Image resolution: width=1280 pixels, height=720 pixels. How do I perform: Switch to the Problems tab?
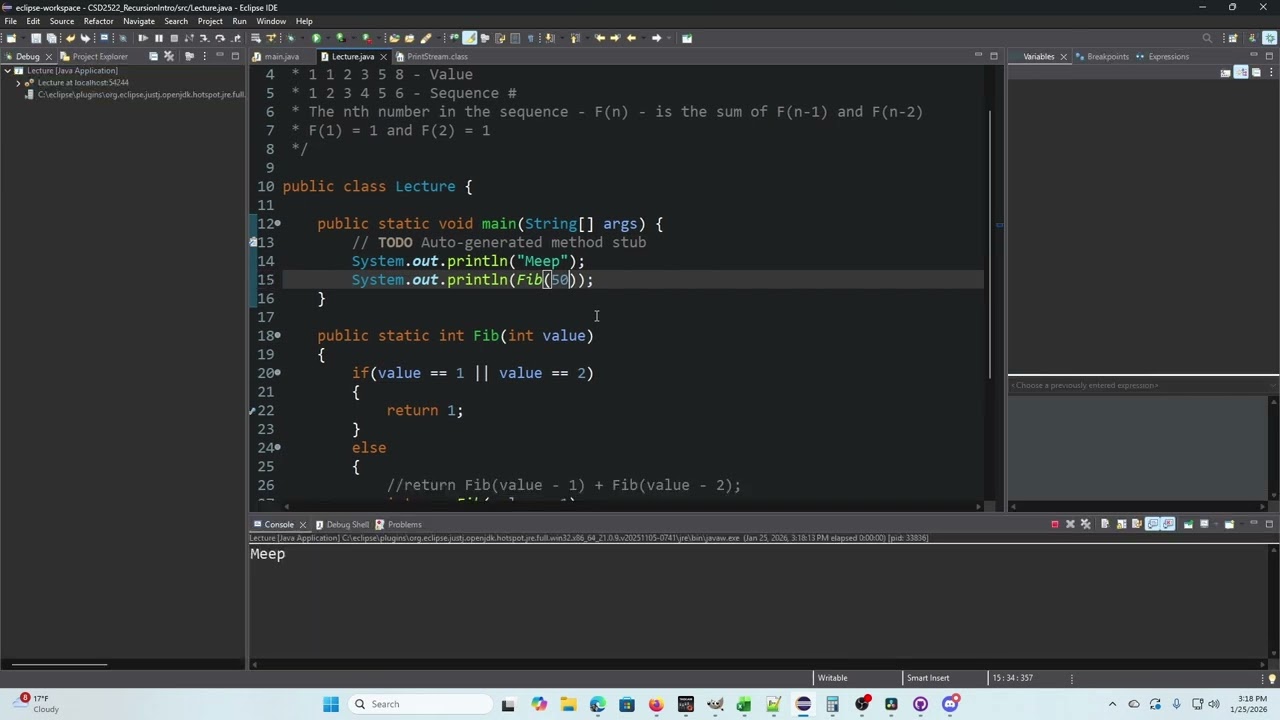coord(398,524)
